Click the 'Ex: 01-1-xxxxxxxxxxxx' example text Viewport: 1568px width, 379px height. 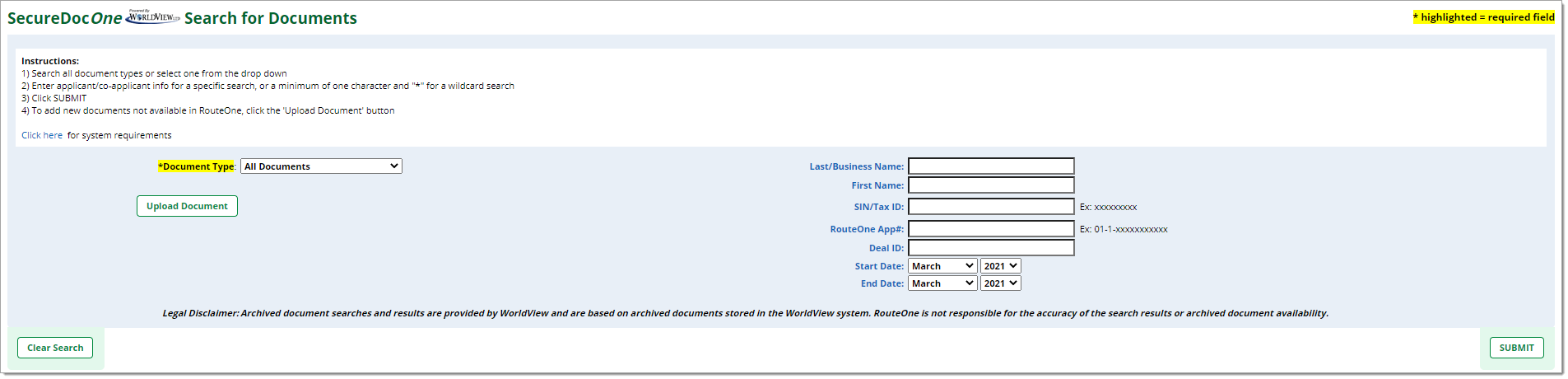1124,229
